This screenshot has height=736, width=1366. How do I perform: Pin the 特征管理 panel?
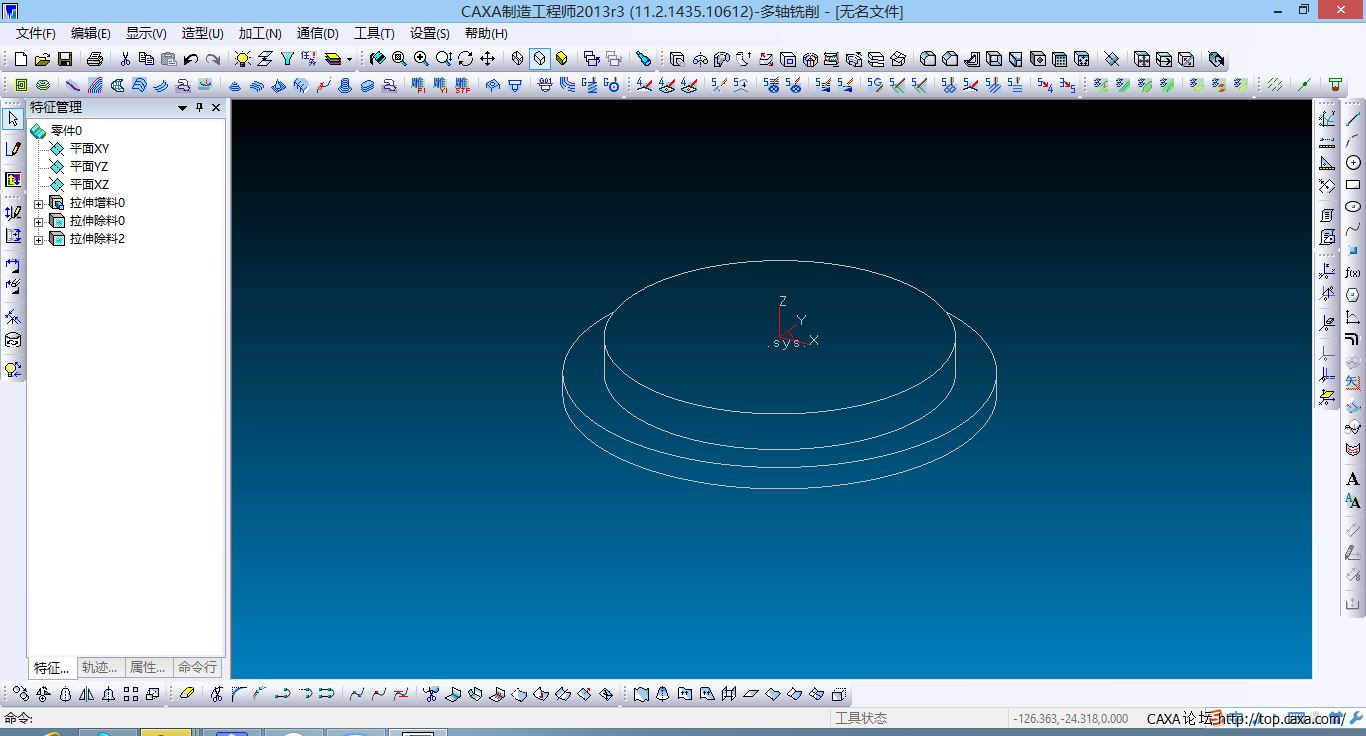click(199, 108)
